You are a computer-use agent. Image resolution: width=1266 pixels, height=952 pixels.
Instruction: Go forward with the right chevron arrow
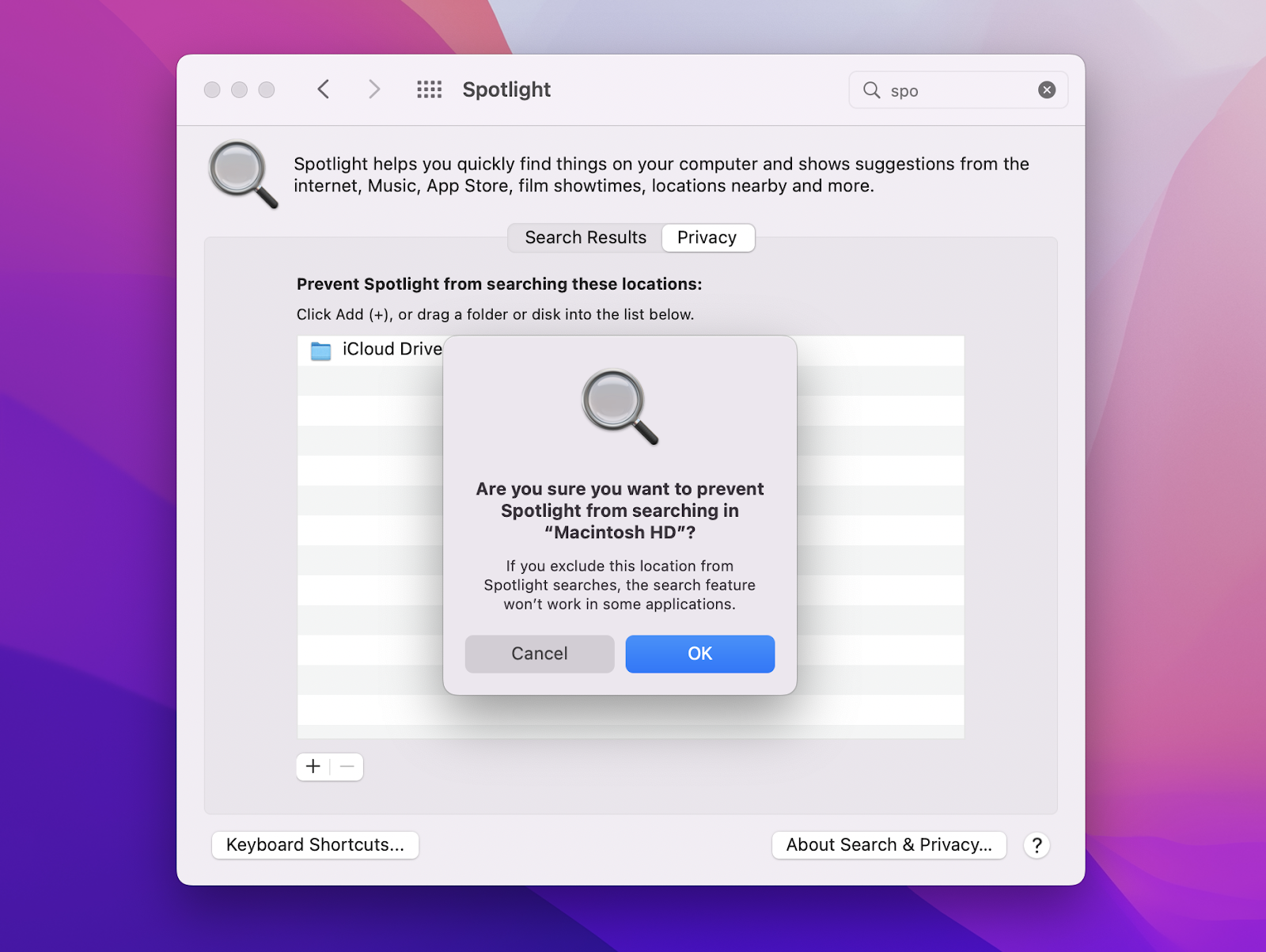coord(374,89)
